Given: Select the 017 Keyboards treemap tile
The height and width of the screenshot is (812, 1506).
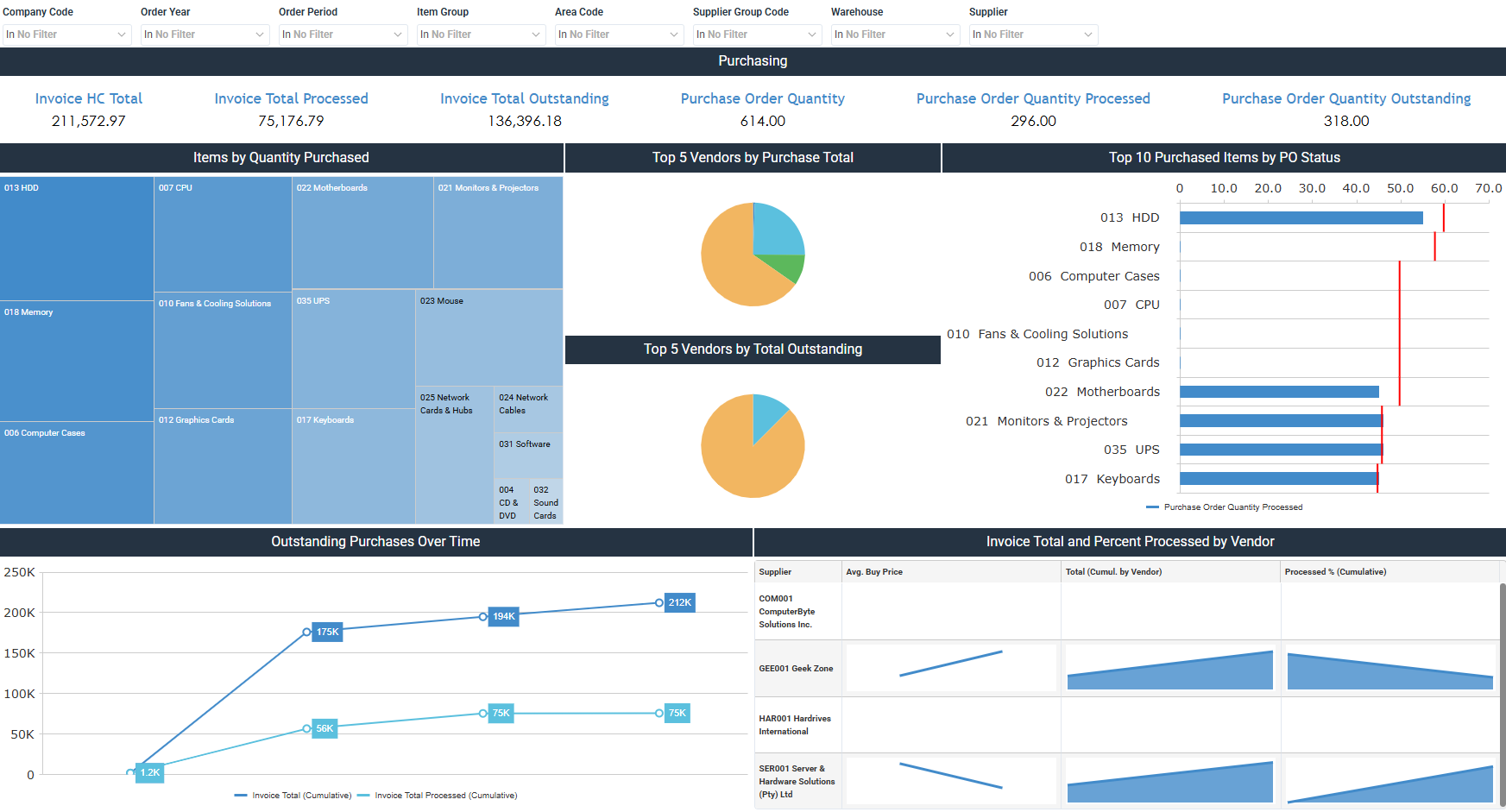Looking at the screenshot, I should point(354,466).
